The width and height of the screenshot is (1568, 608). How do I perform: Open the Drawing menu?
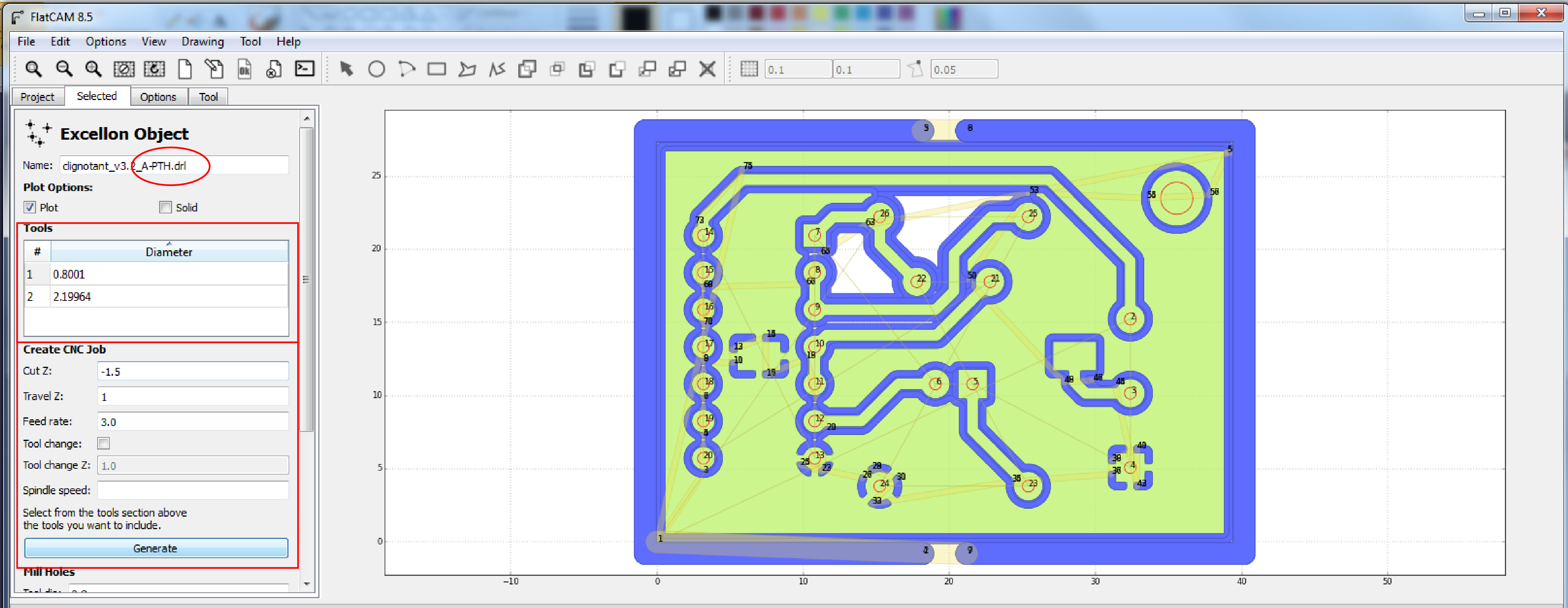pos(202,42)
